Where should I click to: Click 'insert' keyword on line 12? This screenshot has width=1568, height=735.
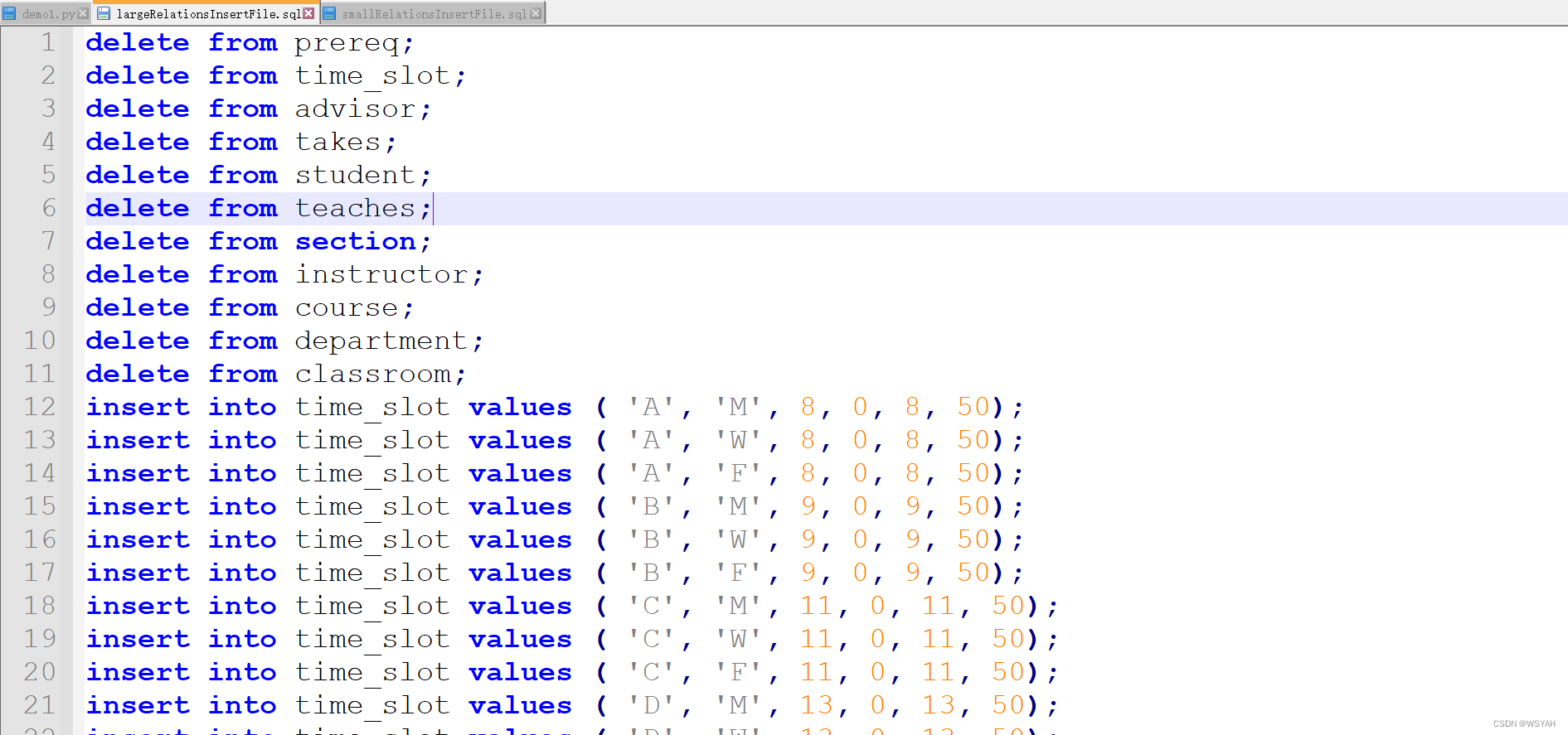click(x=138, y=407)
